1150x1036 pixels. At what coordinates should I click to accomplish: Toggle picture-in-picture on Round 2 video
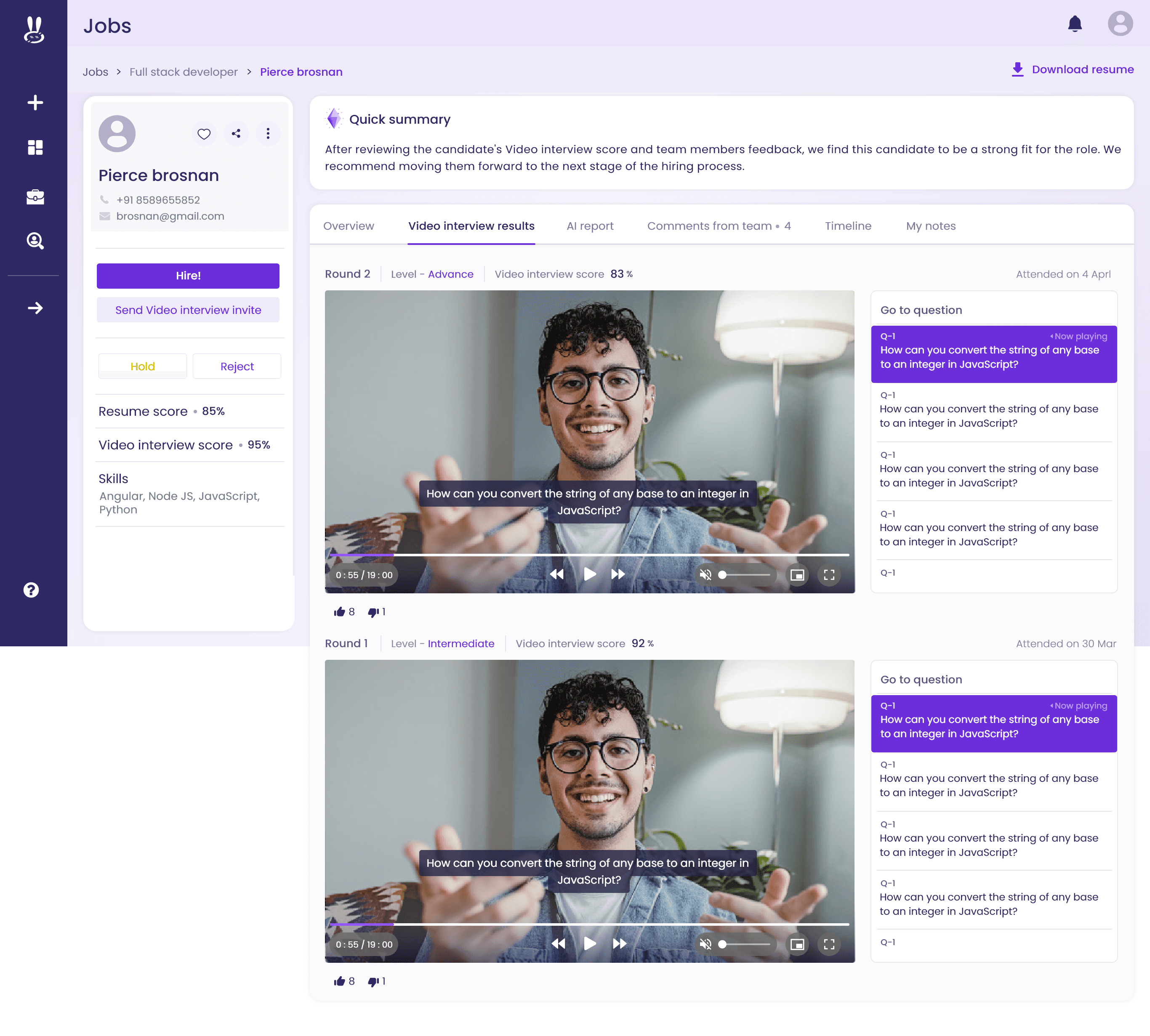(x=797, y=575)
